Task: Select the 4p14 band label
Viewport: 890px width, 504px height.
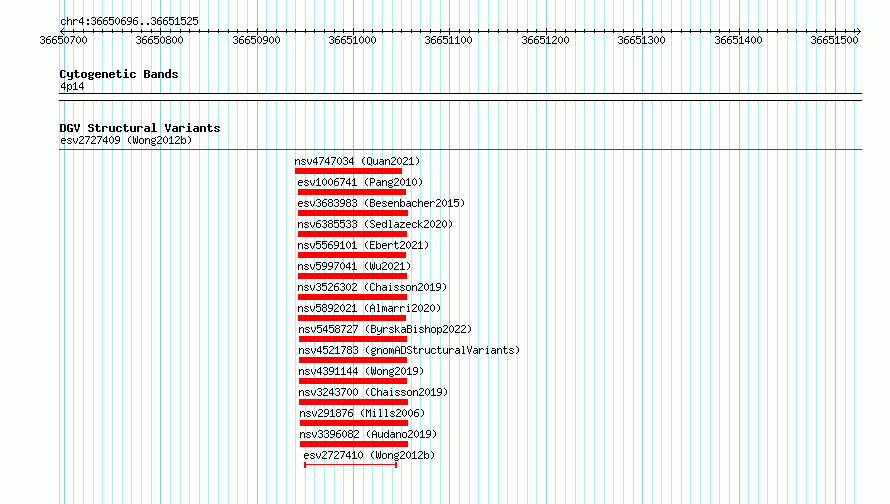Action: pyautogui.click(x=72, y=86)
